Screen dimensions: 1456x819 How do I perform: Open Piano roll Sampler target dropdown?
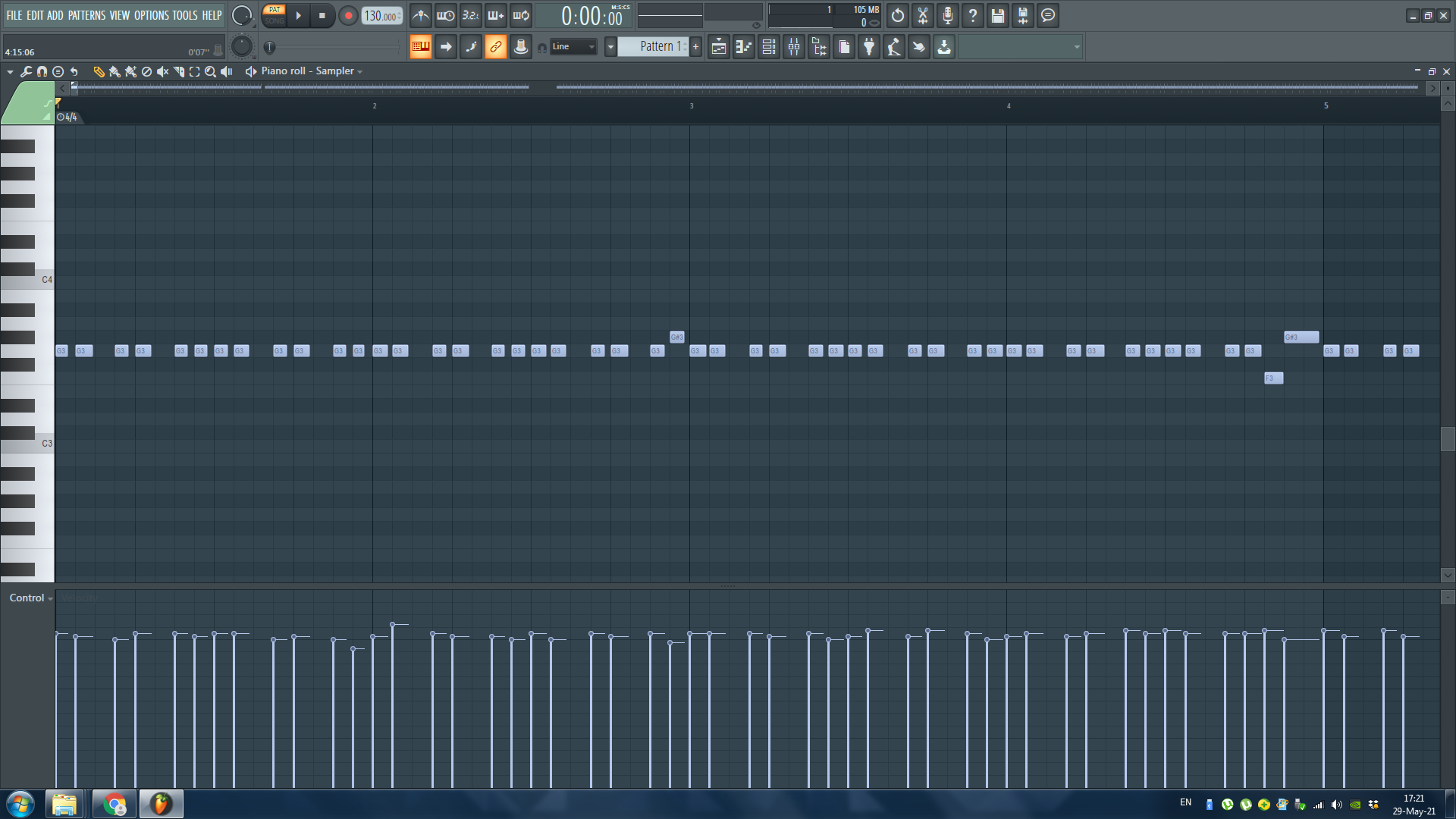312,71
